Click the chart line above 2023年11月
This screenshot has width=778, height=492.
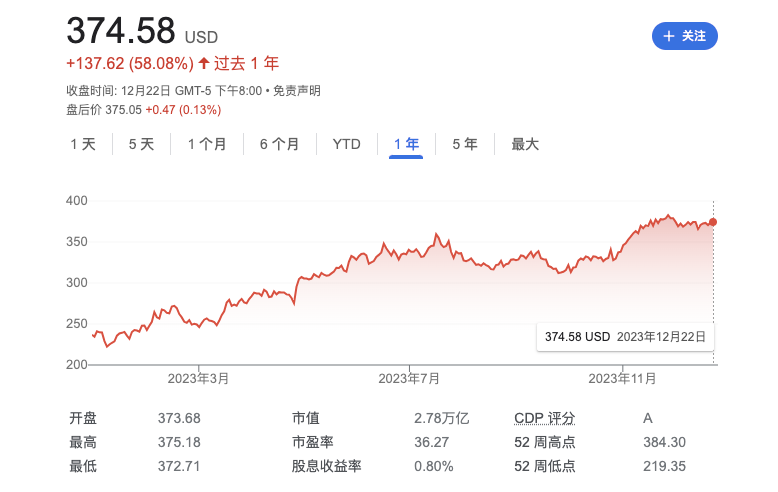pyautogui.click(x=622, y=248)
